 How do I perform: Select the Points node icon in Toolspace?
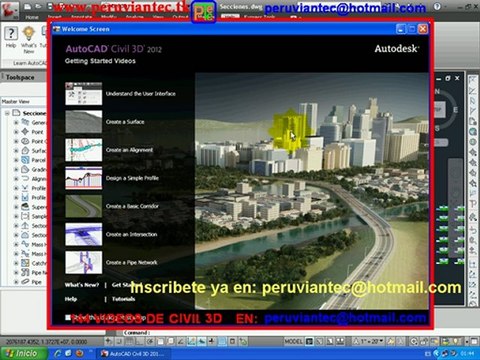click(x=25, y=131)
